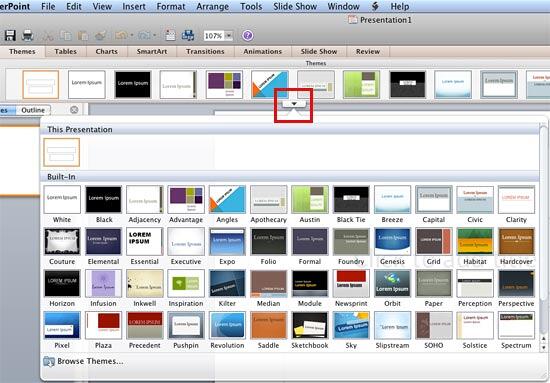550x383 pixels.
Task: Open the Redo history dropdown arrow
Action: [155, 35]
